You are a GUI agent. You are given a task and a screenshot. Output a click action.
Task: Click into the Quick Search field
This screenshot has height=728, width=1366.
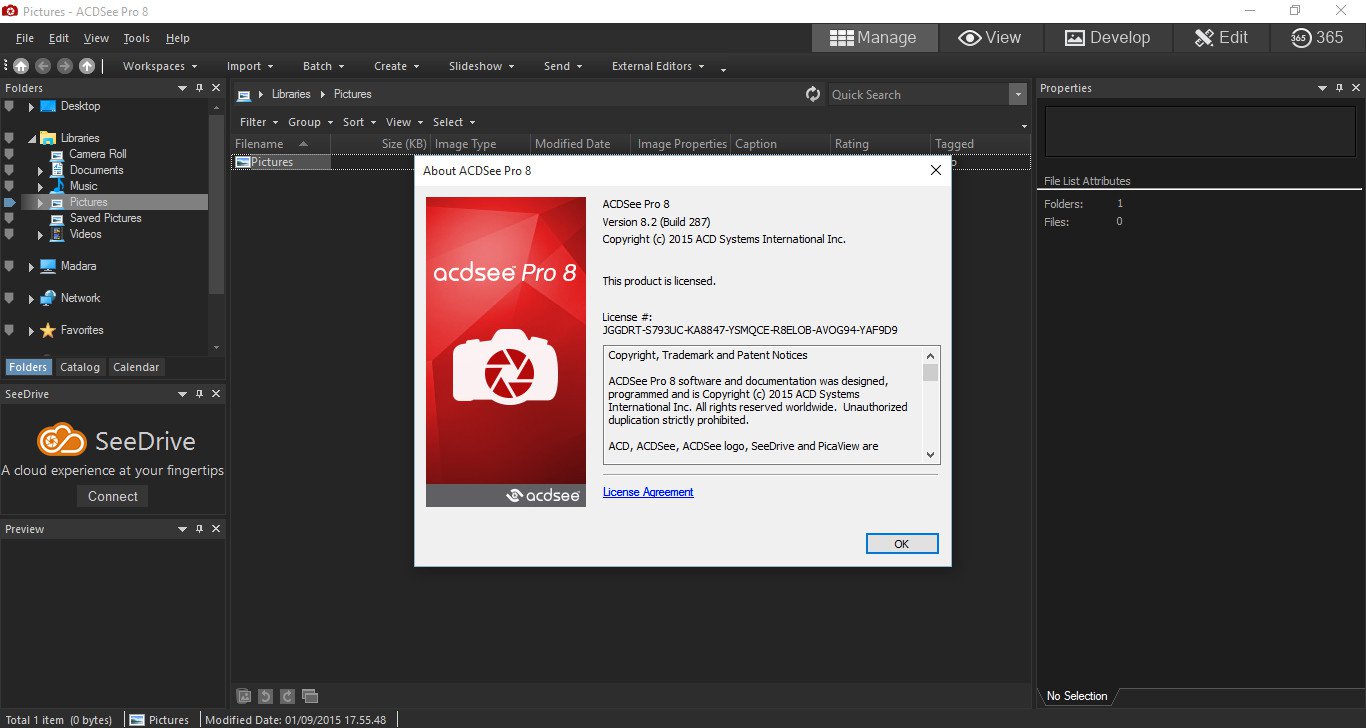pos(918,94)
